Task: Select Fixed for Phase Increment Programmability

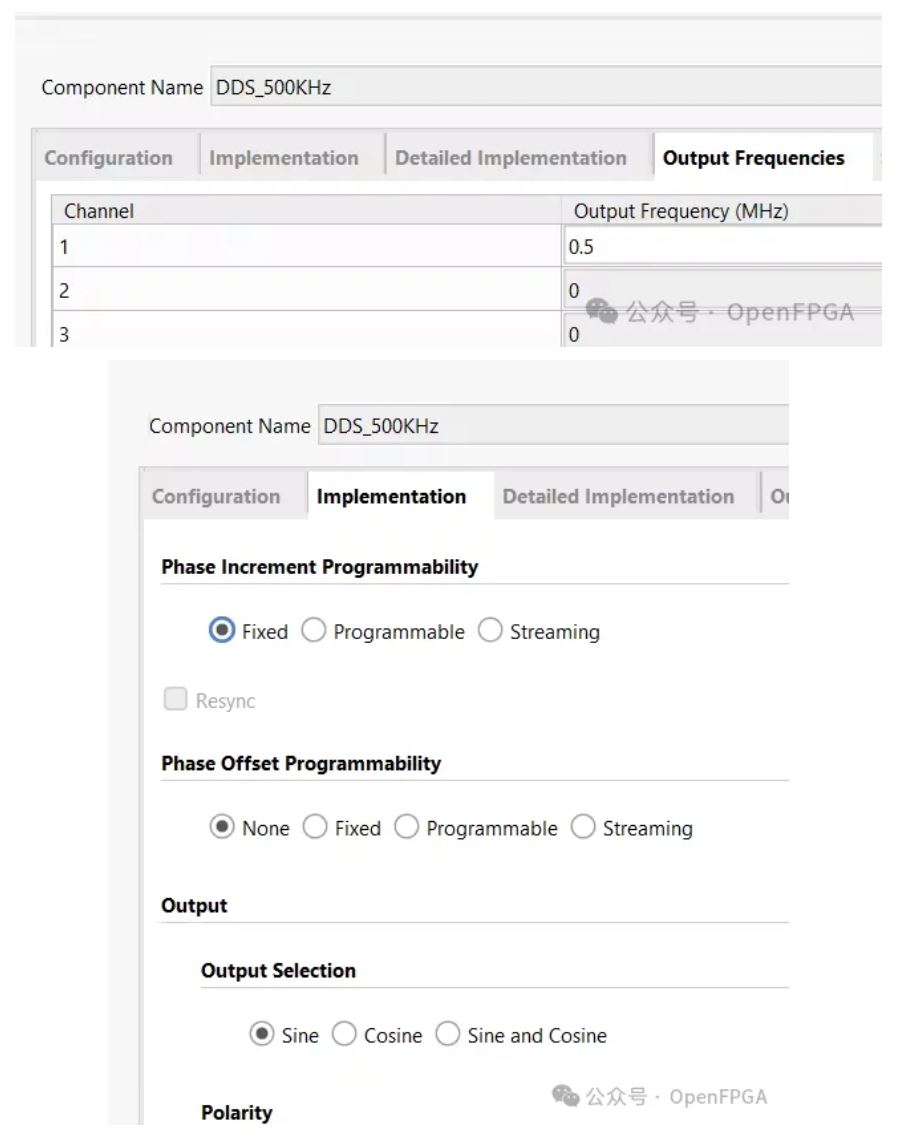Action: 222,632
